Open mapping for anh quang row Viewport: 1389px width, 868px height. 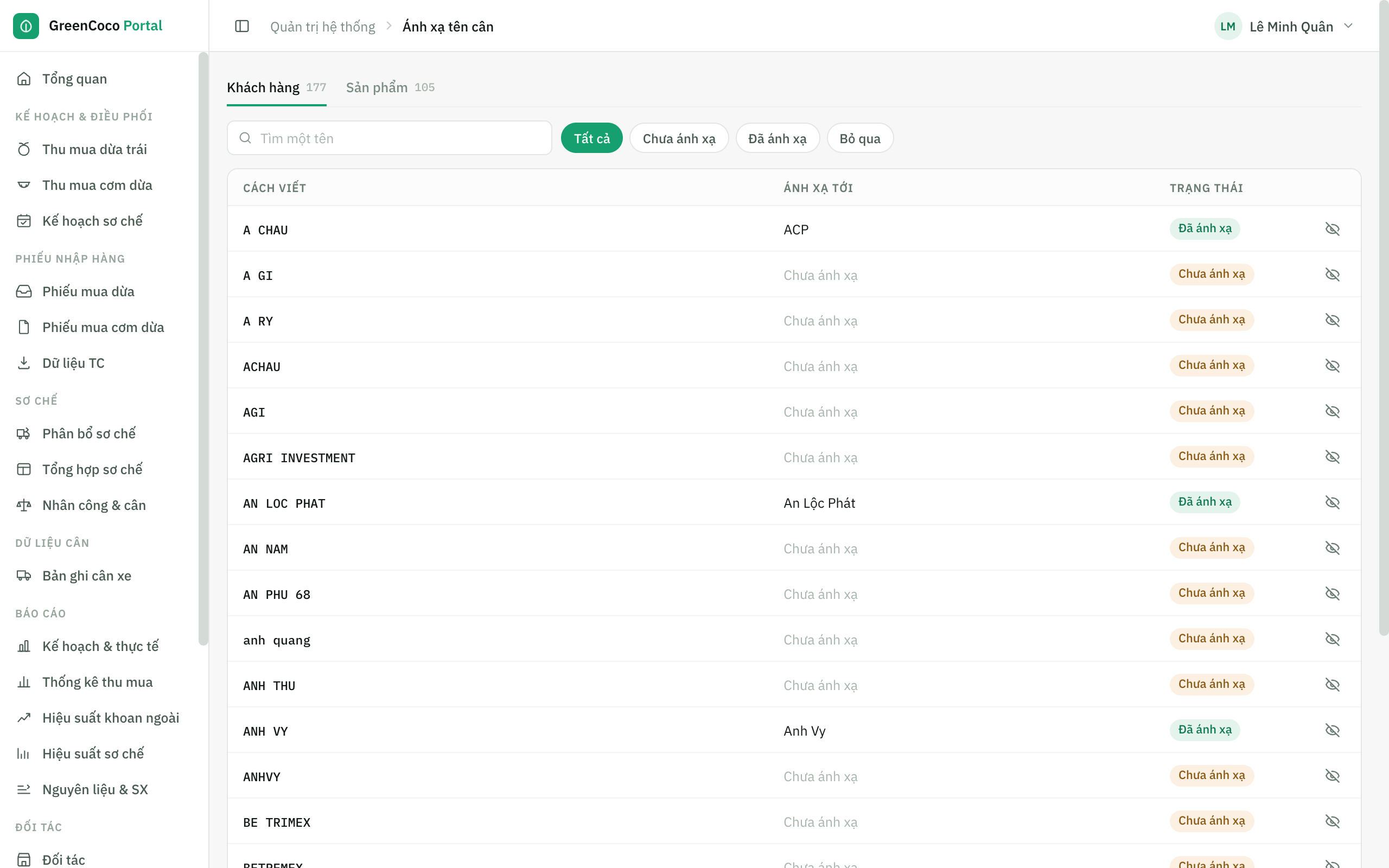tap(794, 640)
